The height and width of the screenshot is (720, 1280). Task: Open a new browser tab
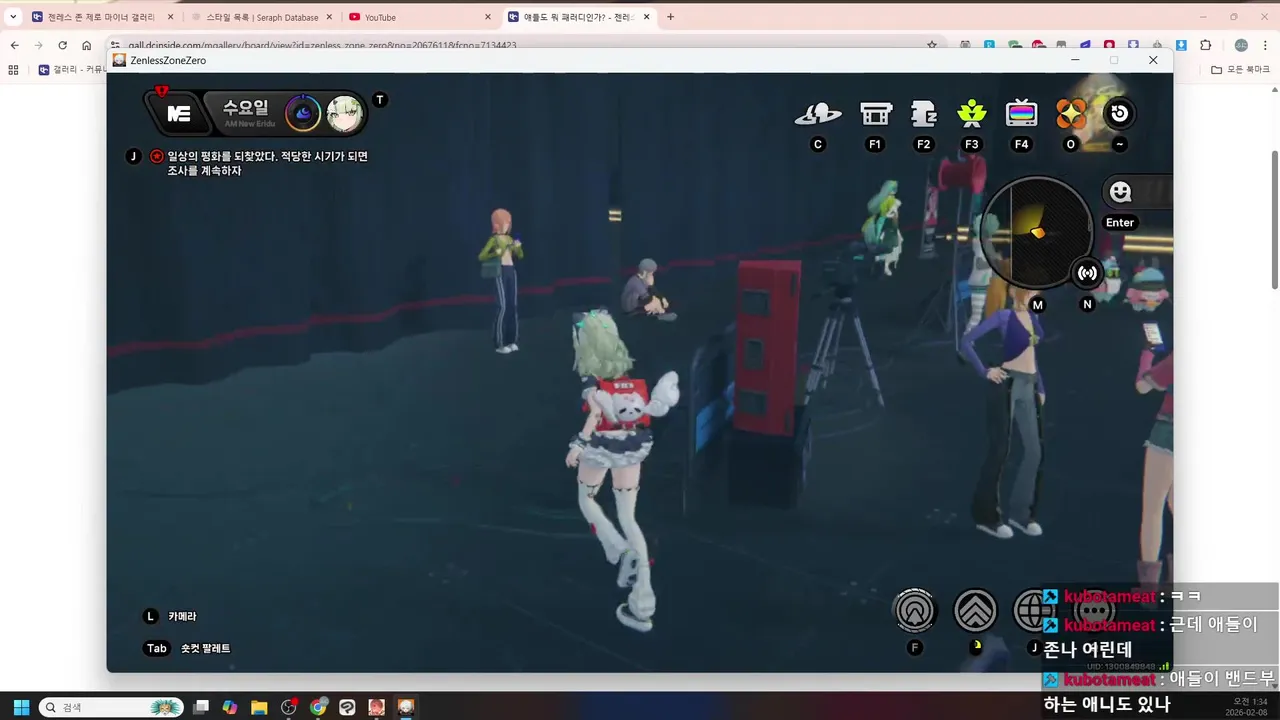670,17
